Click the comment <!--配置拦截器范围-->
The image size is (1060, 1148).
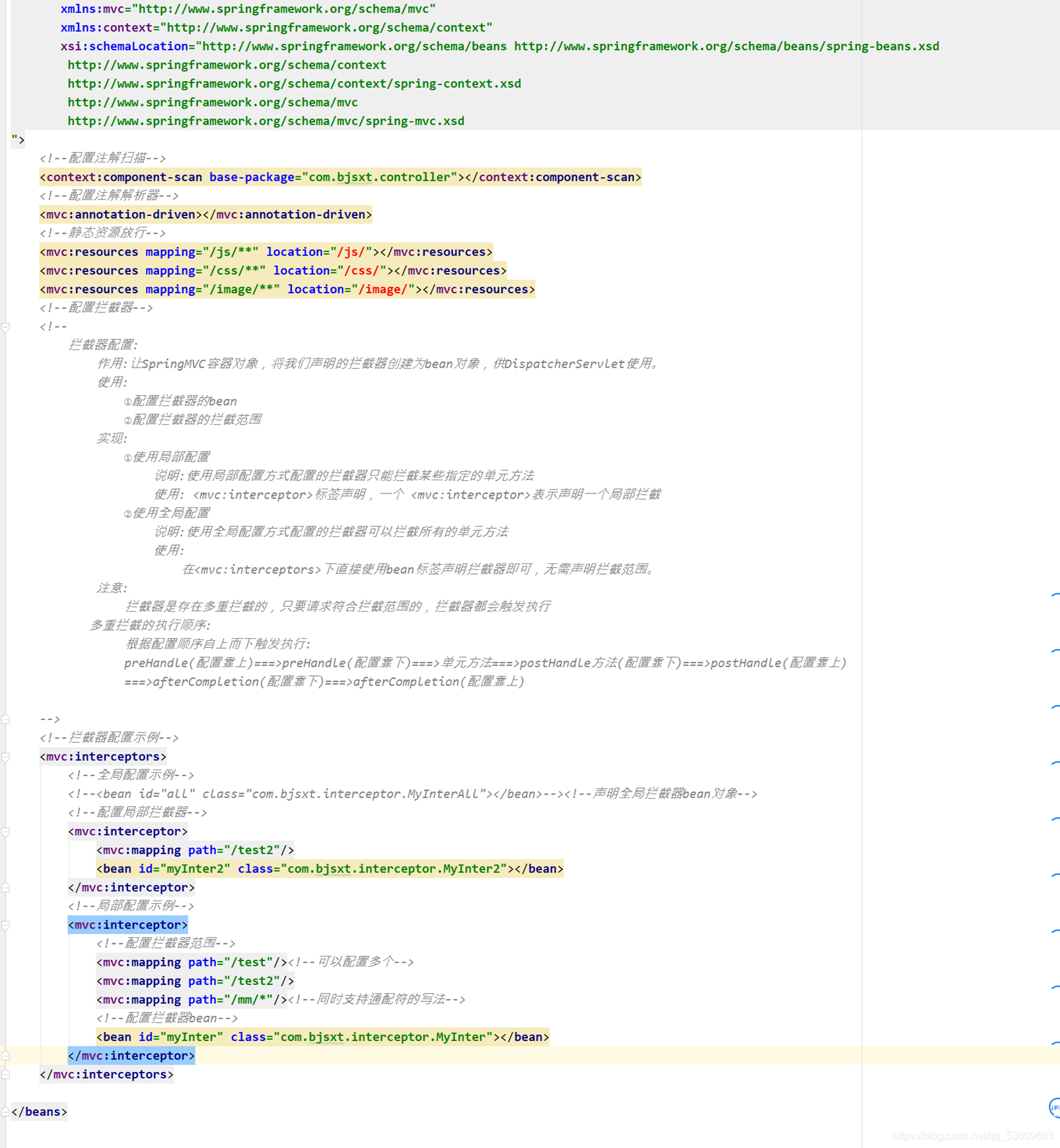(x=166, y=944)
